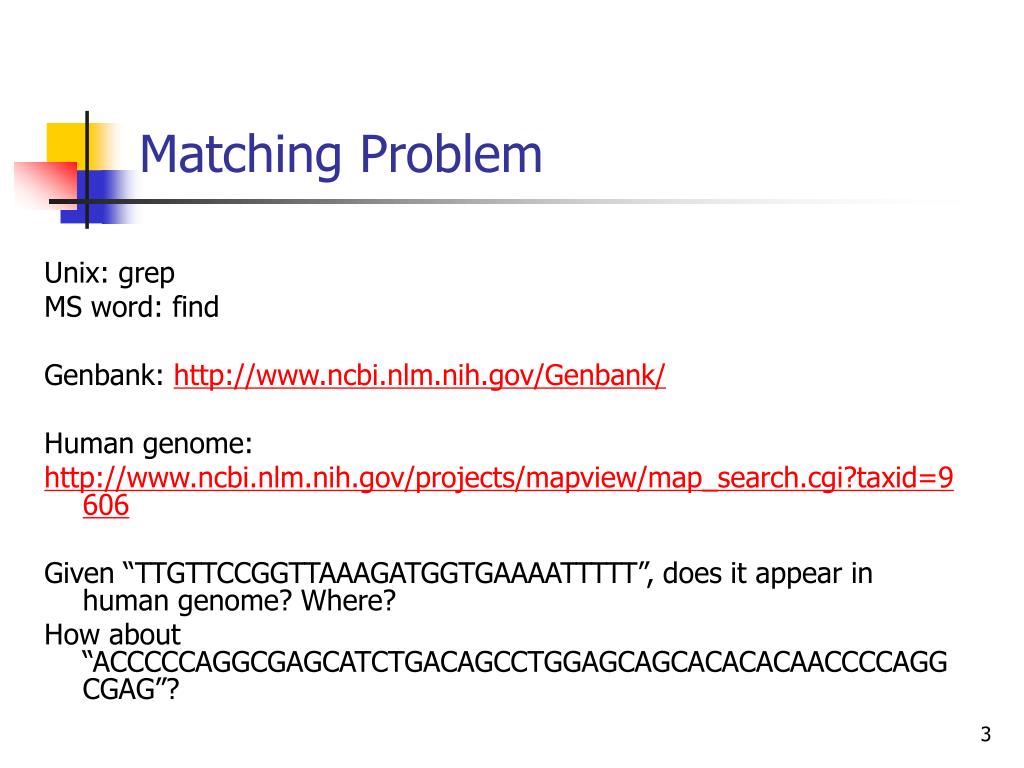Click the "Genbank:" label text

[104, 376]
